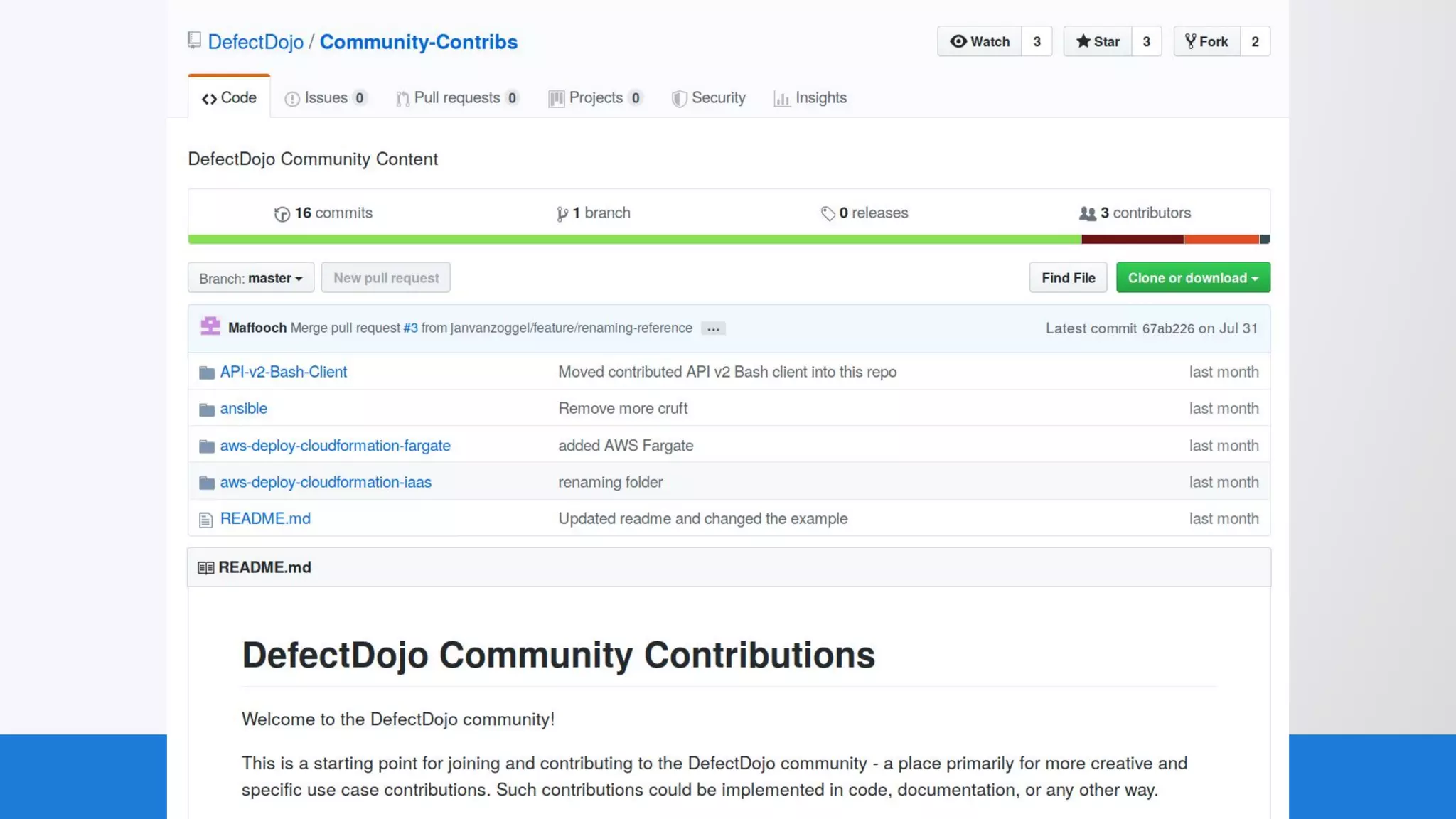
Task: Click the folder icon for API-v2-Bash-Client
Action: 207,373
